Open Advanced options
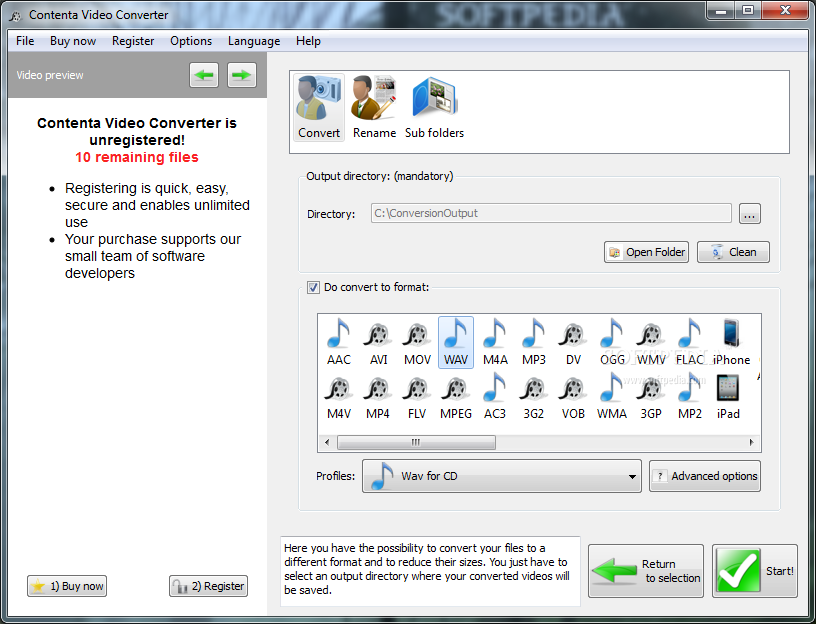This screenshot has width=816, height=624. point(705,476)
